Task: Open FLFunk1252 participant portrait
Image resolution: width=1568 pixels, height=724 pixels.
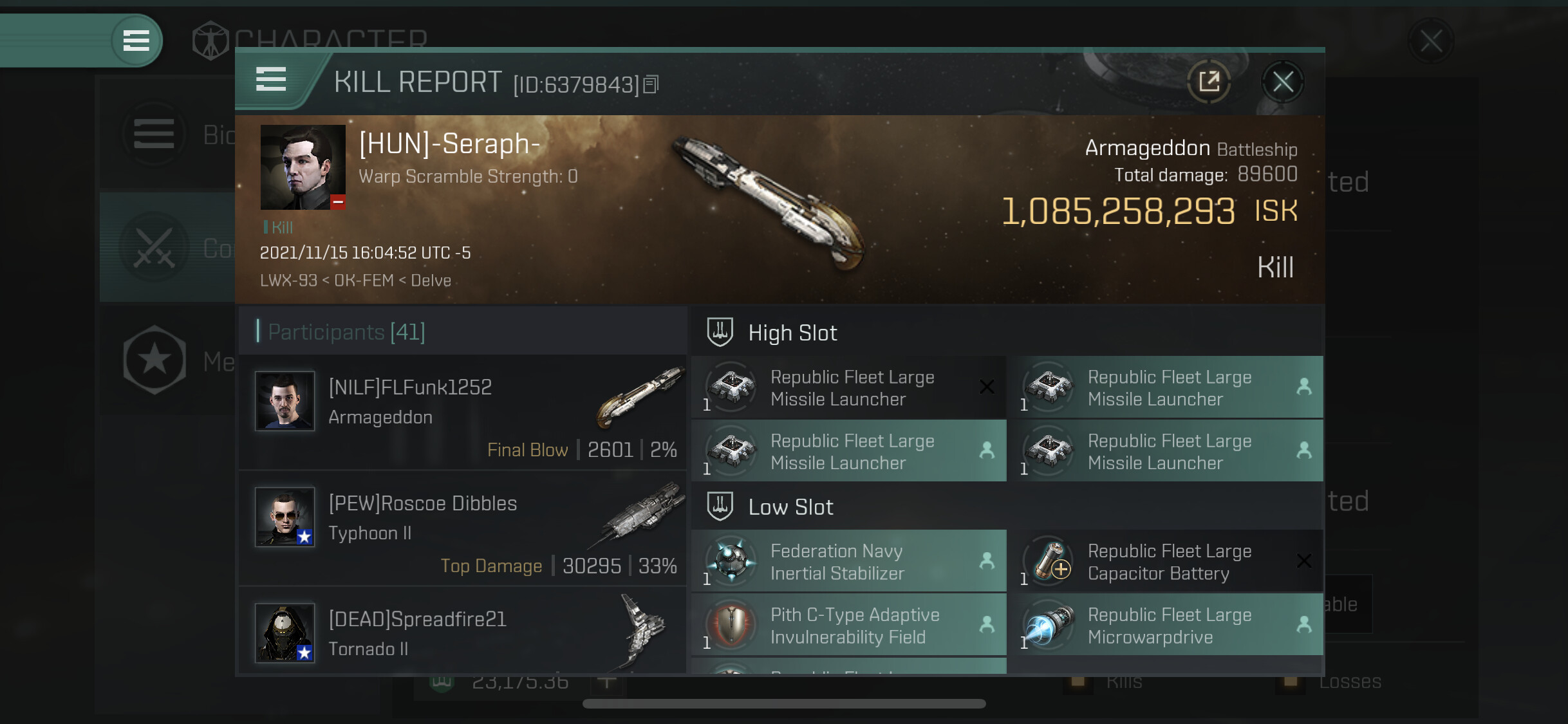Action: pos(285,400)
